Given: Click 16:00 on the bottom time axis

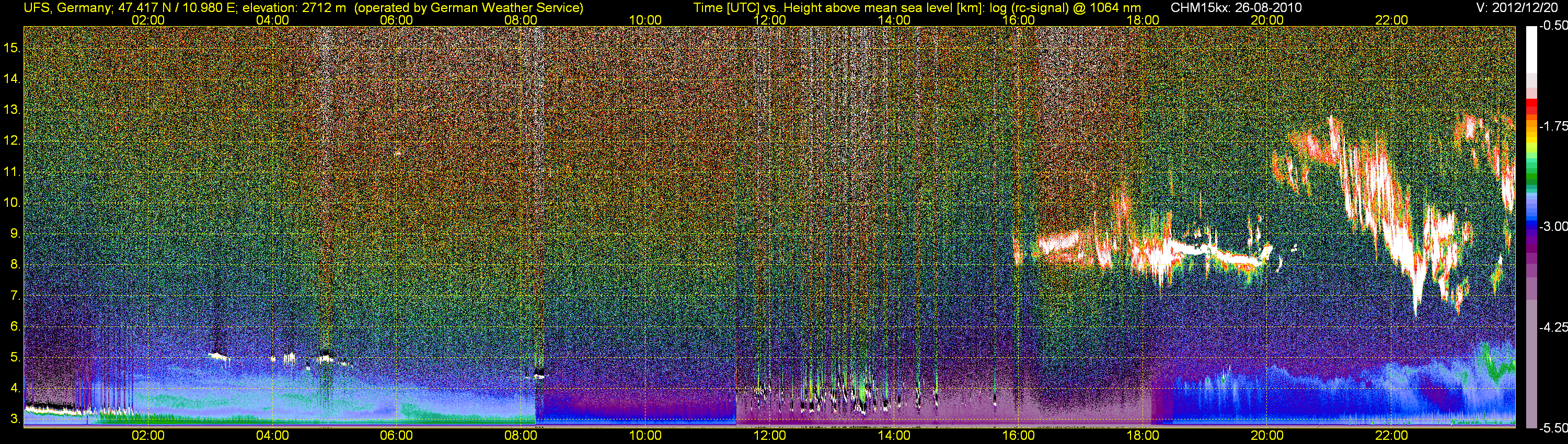Looking at the screenshot, I should (1018, 436).
